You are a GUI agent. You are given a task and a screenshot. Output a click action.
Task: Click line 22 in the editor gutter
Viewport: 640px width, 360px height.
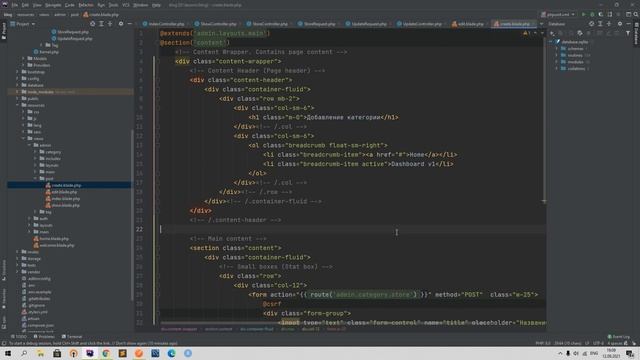[140, 229]
